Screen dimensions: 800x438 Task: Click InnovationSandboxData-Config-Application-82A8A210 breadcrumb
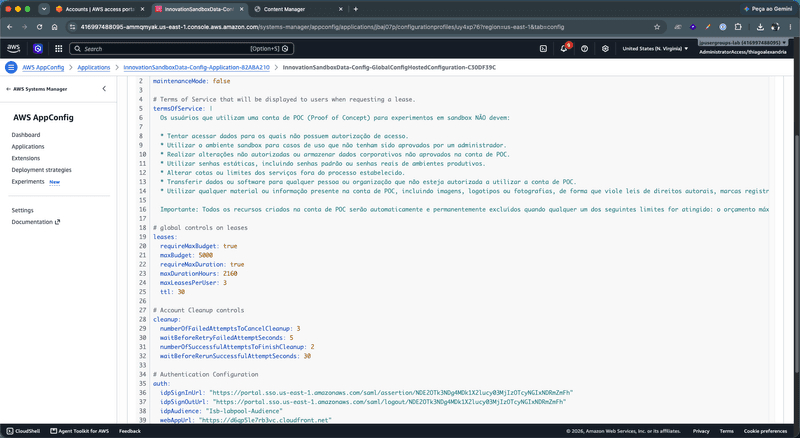pos(196,67)
